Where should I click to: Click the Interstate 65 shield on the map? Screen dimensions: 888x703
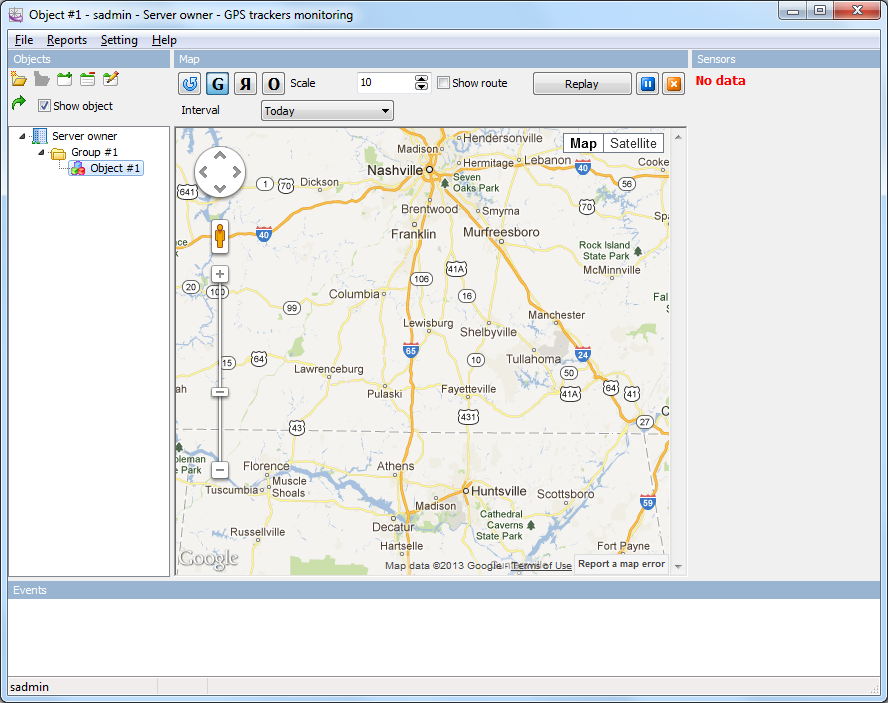(411, 350)
